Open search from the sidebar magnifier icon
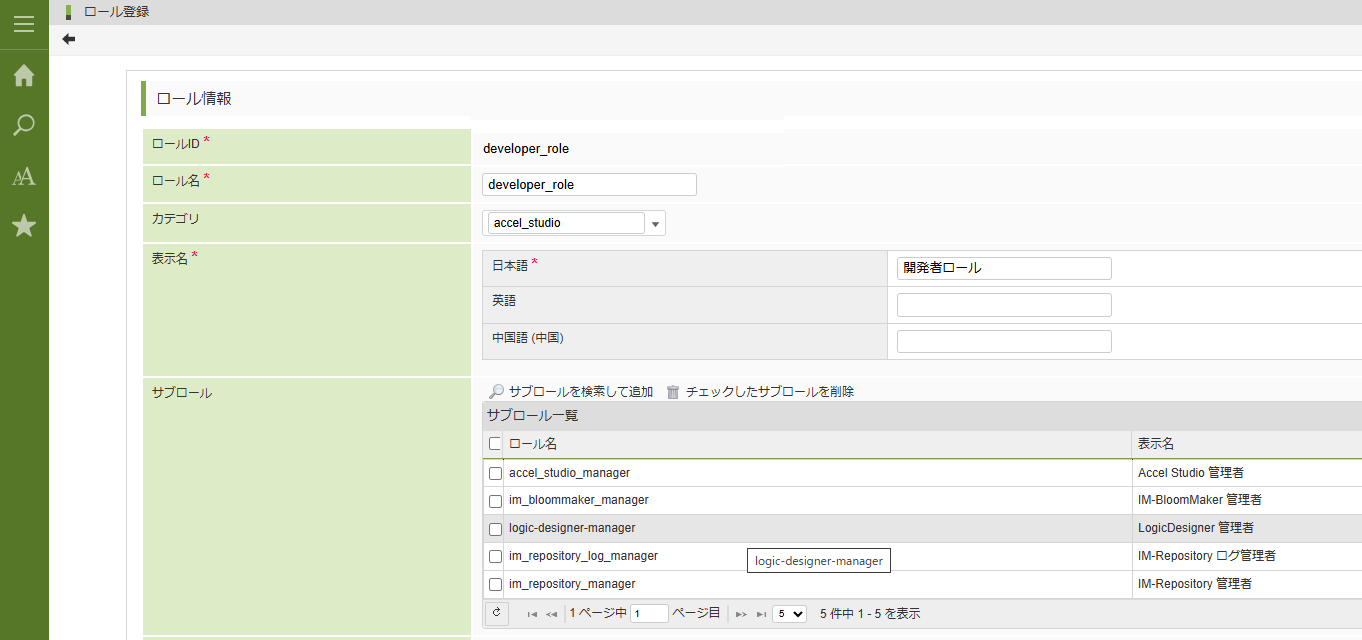 coord(24,126)
